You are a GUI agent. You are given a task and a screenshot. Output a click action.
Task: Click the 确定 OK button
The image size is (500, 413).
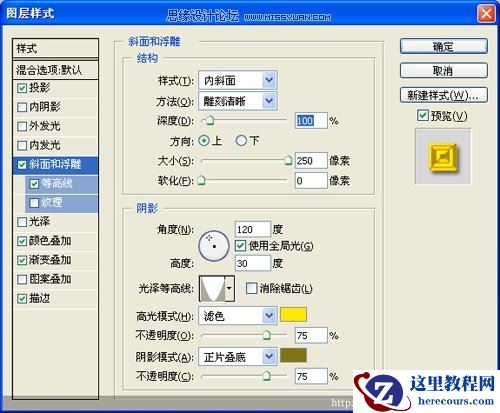pyautogui.click(x=444, y=46)
